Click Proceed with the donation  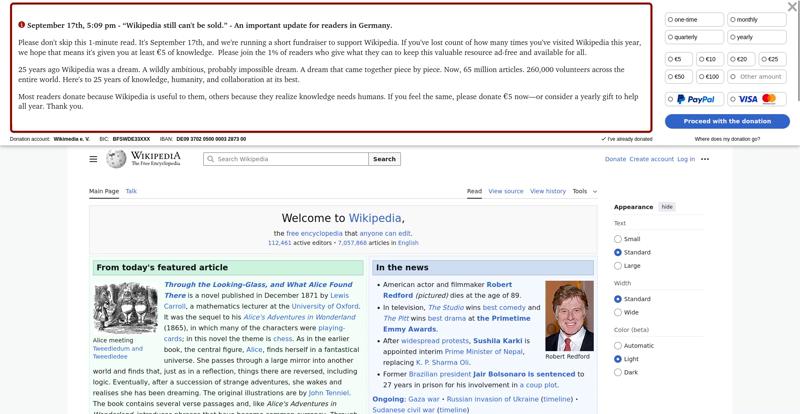pos(727,121)
